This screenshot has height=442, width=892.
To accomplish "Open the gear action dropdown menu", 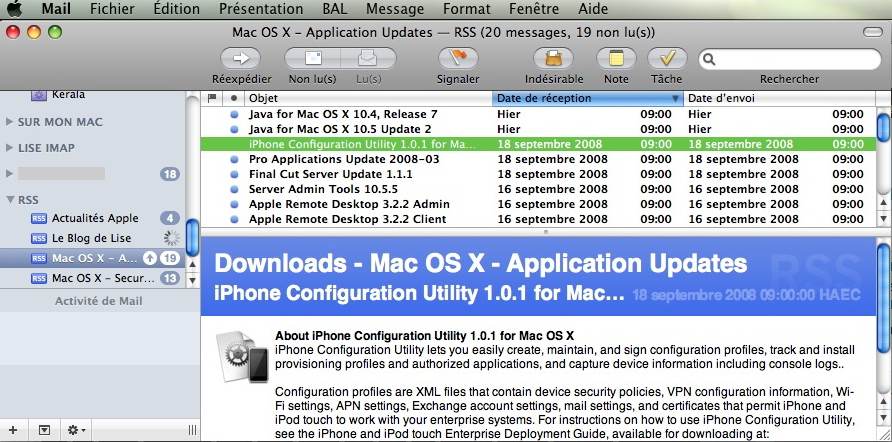I will [x=76, y=429].
